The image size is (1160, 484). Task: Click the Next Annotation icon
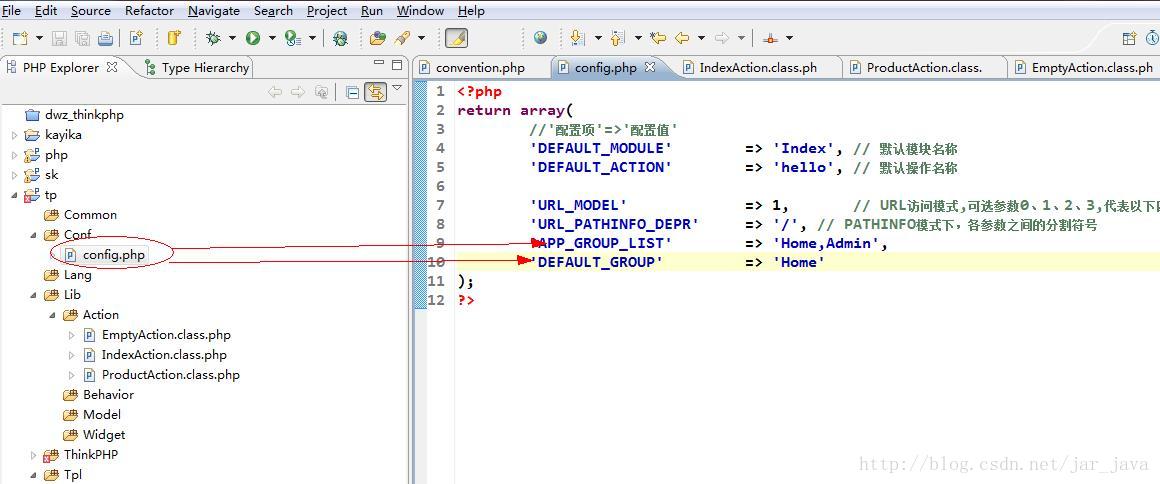578,38
